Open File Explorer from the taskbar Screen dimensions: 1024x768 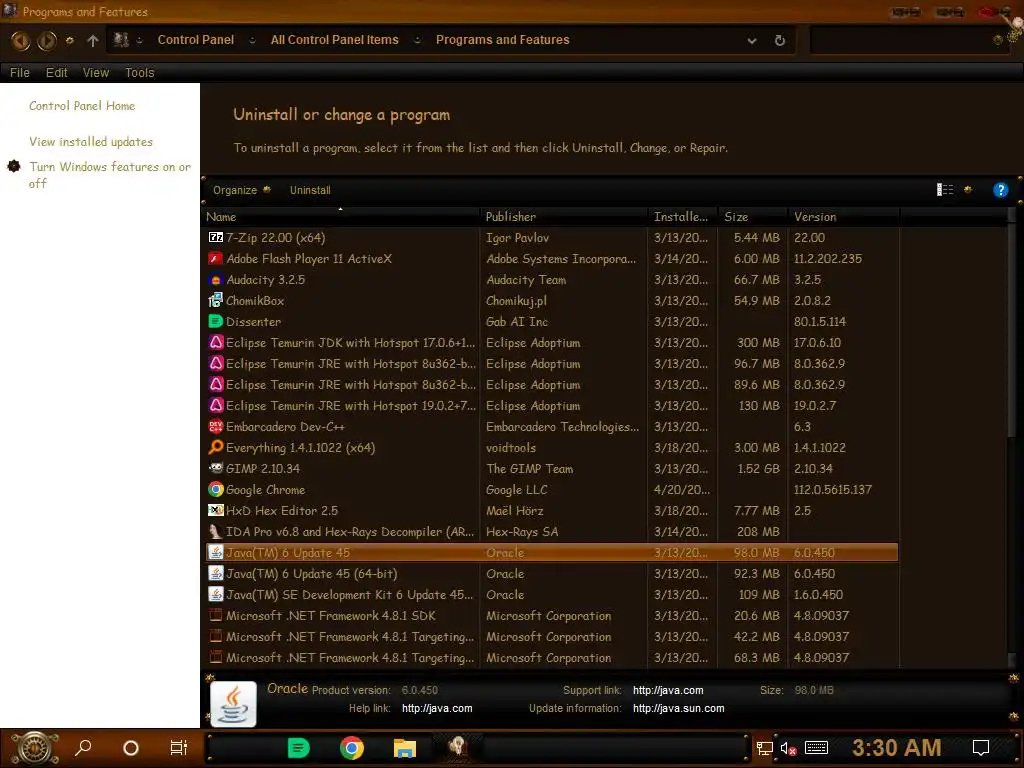tap(404, 748)
